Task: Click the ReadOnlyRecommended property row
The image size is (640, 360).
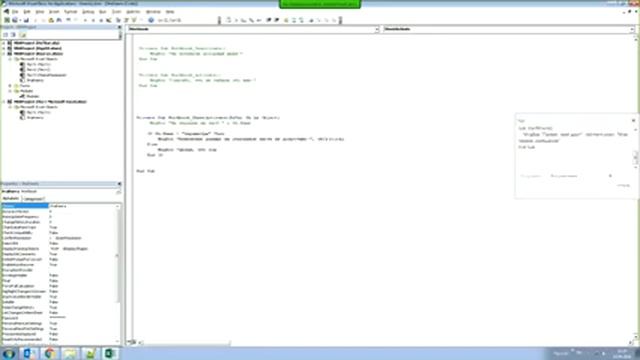Action: pos(59,339)
